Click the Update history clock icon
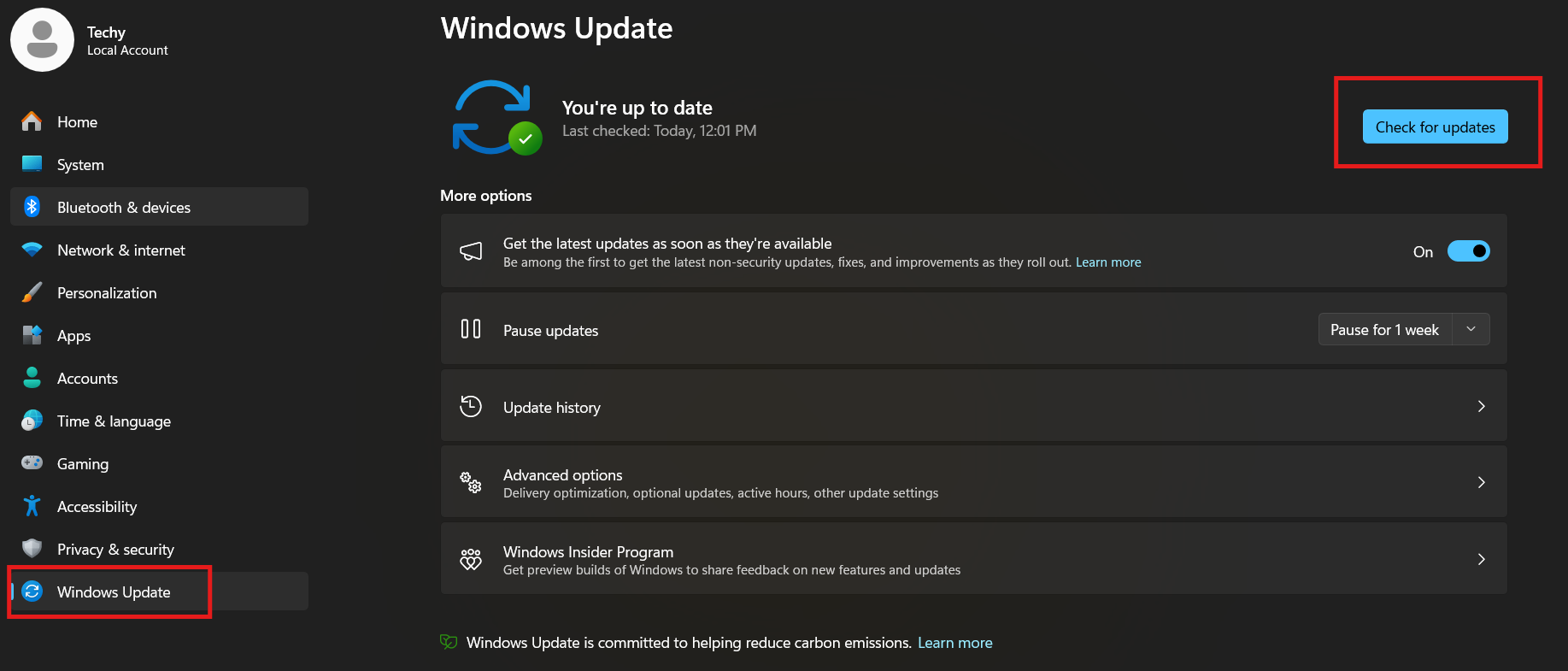 pos(471,406)
